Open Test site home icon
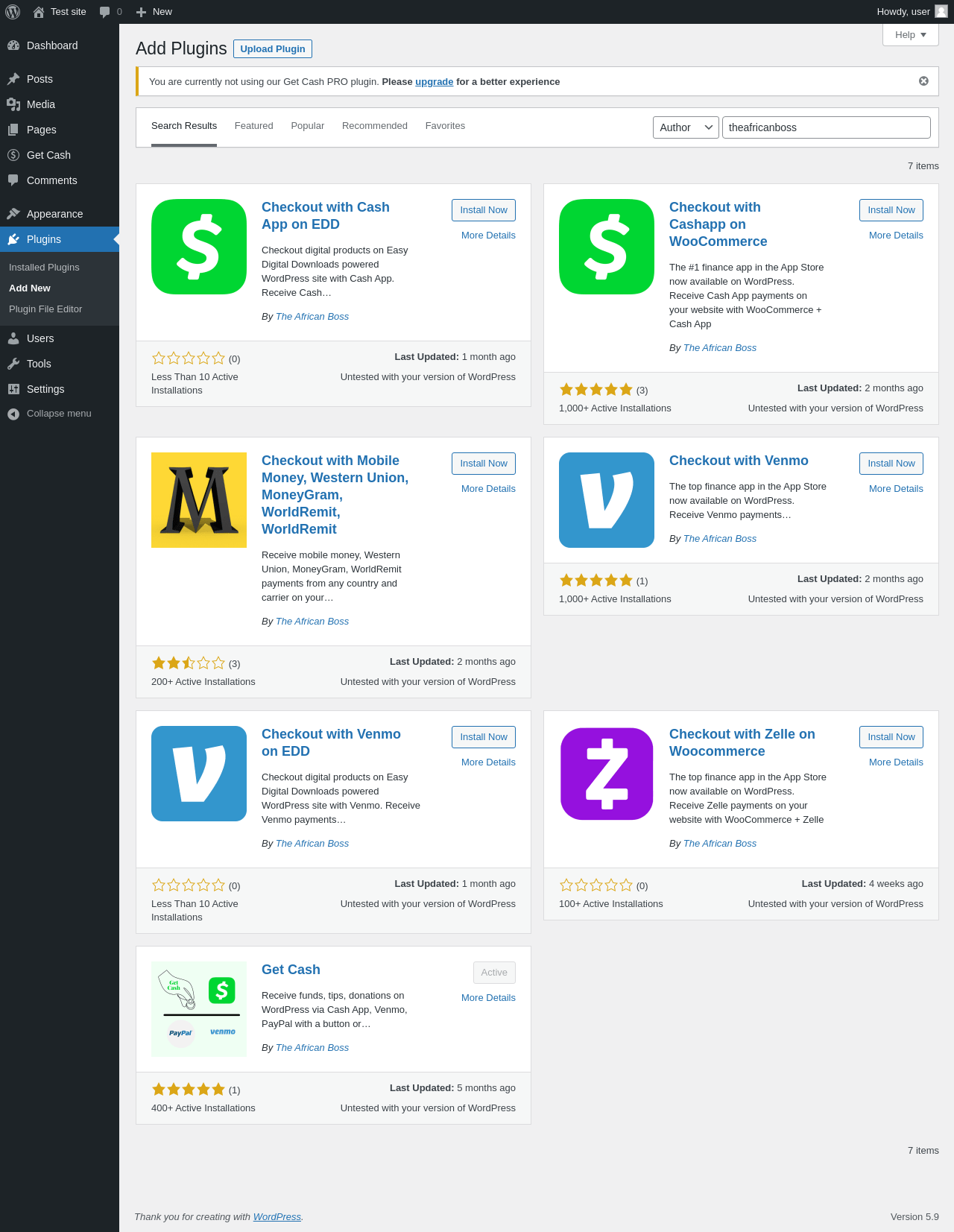 [39, 12]
